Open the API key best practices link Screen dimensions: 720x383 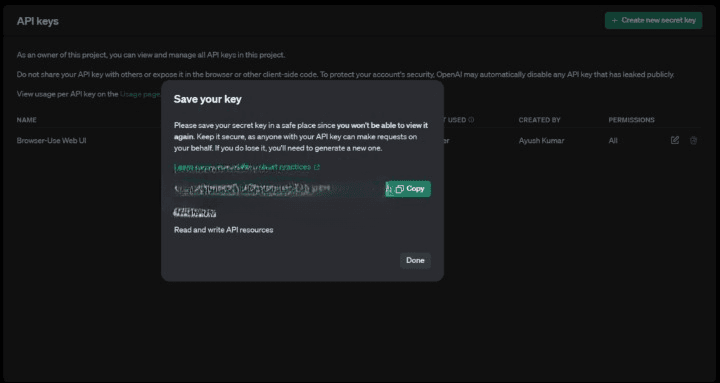tap(242, 167)
